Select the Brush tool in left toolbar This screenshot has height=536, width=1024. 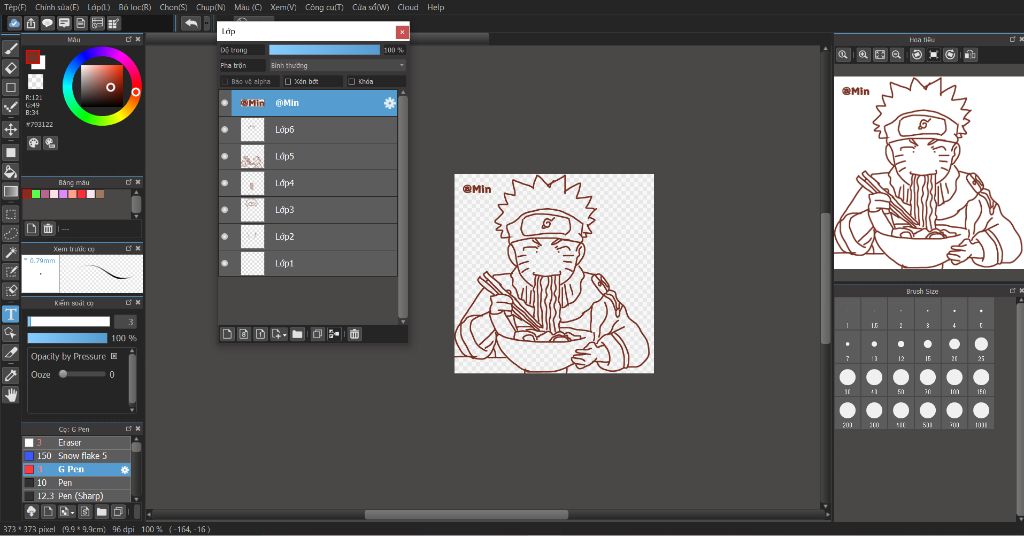tap(10, 48)
